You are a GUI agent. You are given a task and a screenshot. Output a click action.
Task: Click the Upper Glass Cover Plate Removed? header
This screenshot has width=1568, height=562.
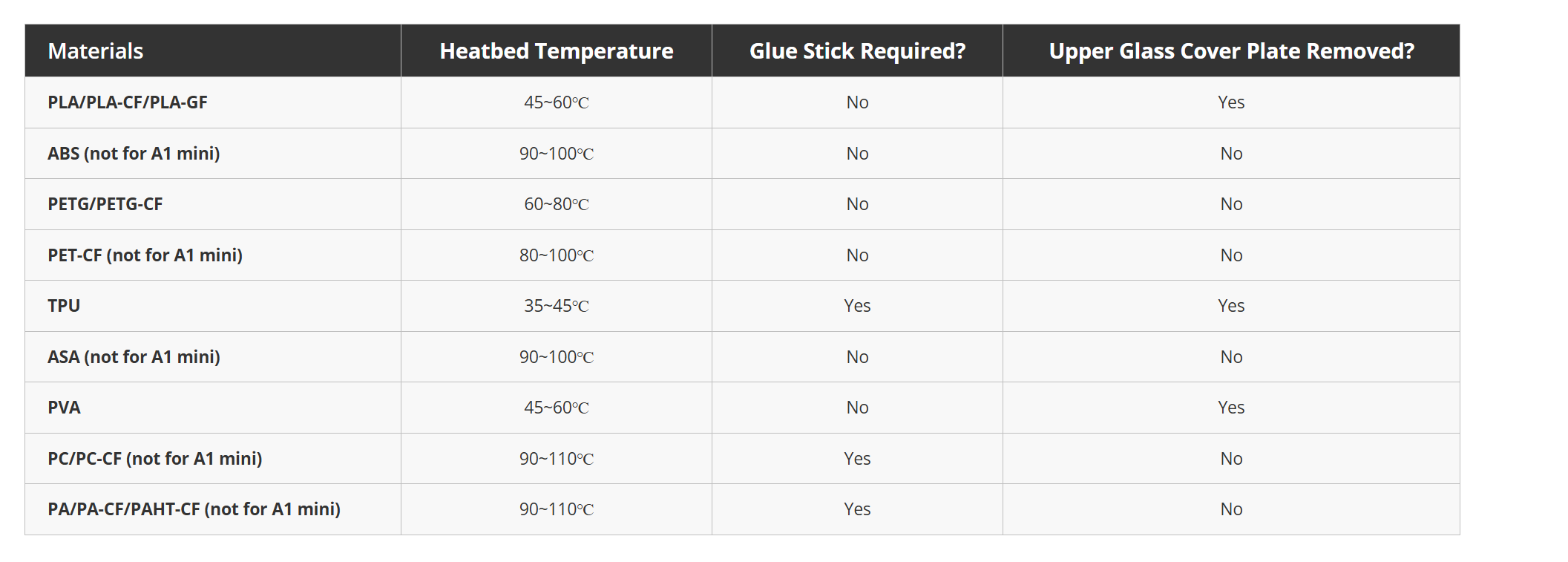pos(1231,51)
